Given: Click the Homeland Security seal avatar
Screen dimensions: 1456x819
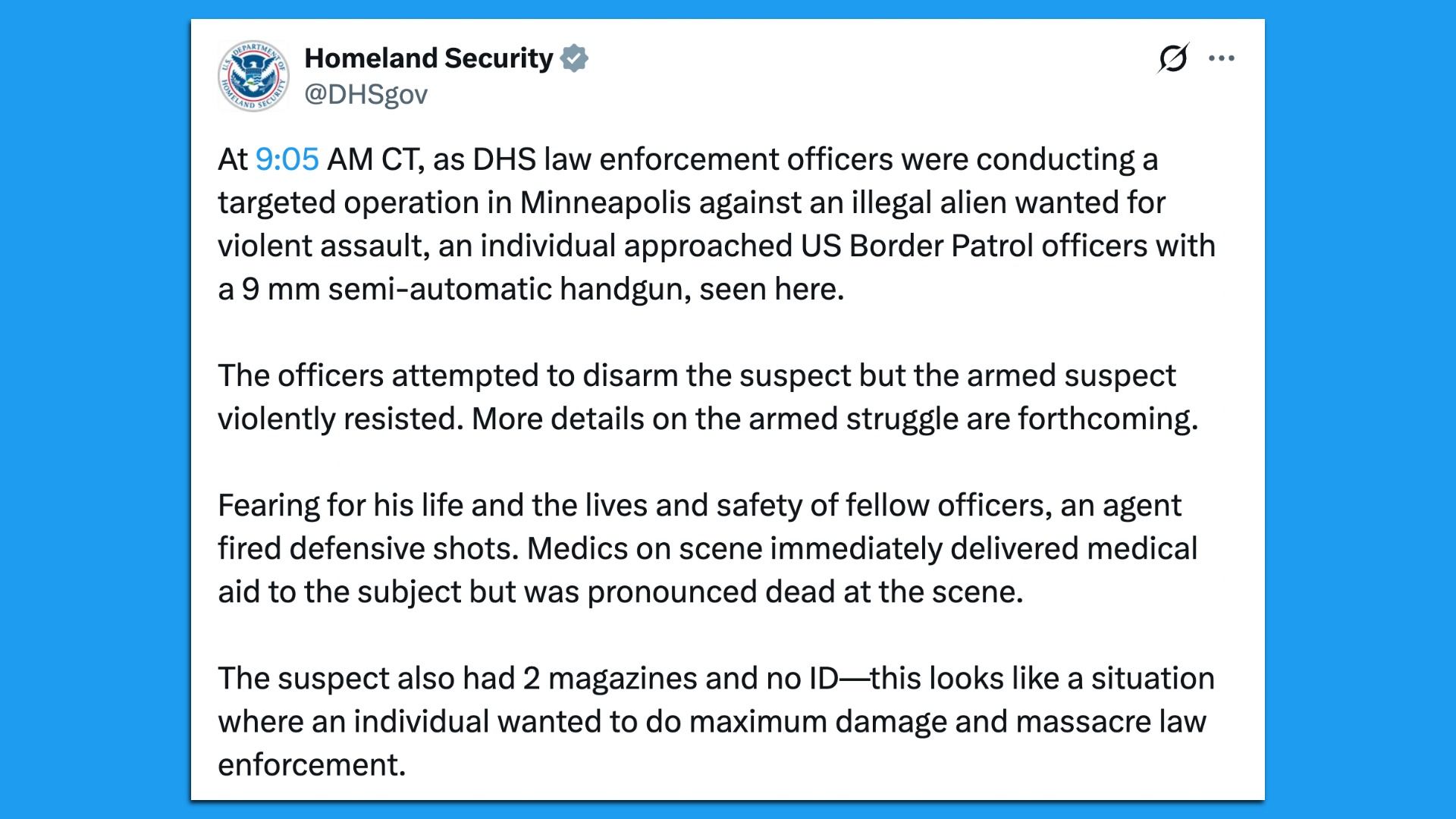Looking at the screenshot, I should 253,76.
